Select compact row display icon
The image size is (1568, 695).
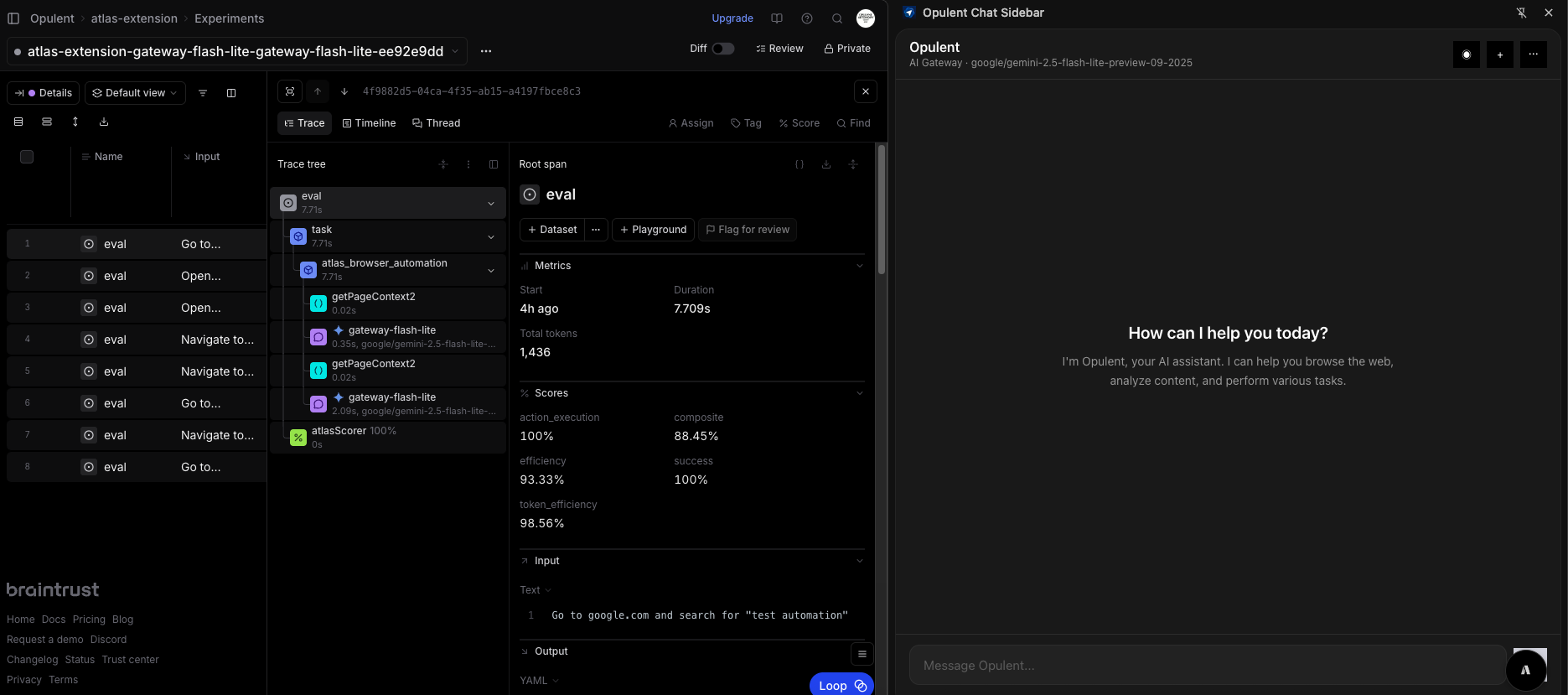click(x=18, y=122)
